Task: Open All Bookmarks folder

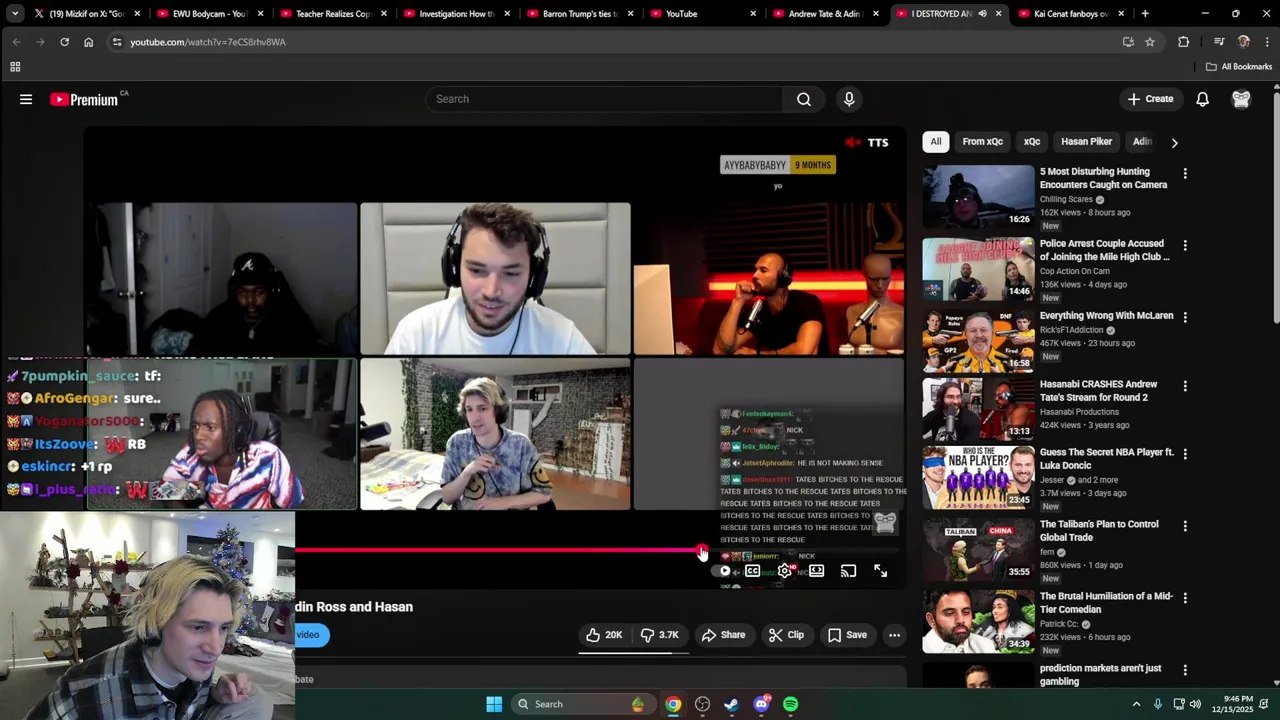Action: pos(1239,67)
